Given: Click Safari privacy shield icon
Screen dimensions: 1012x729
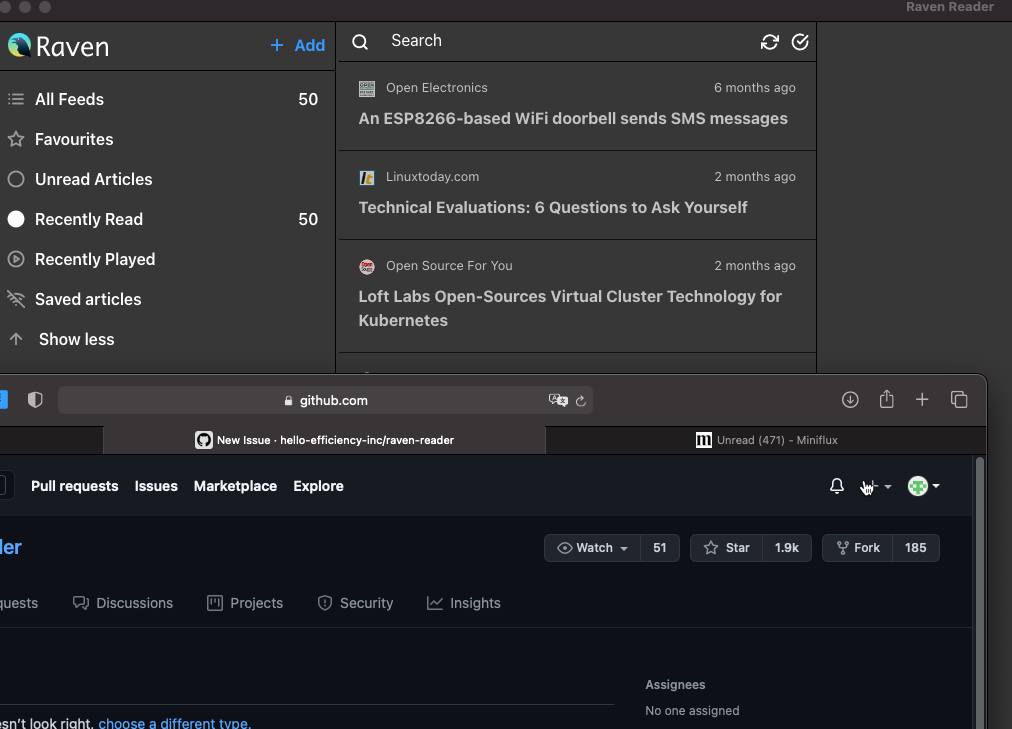Looking at the screenshot, I should (x=35, y=400).
